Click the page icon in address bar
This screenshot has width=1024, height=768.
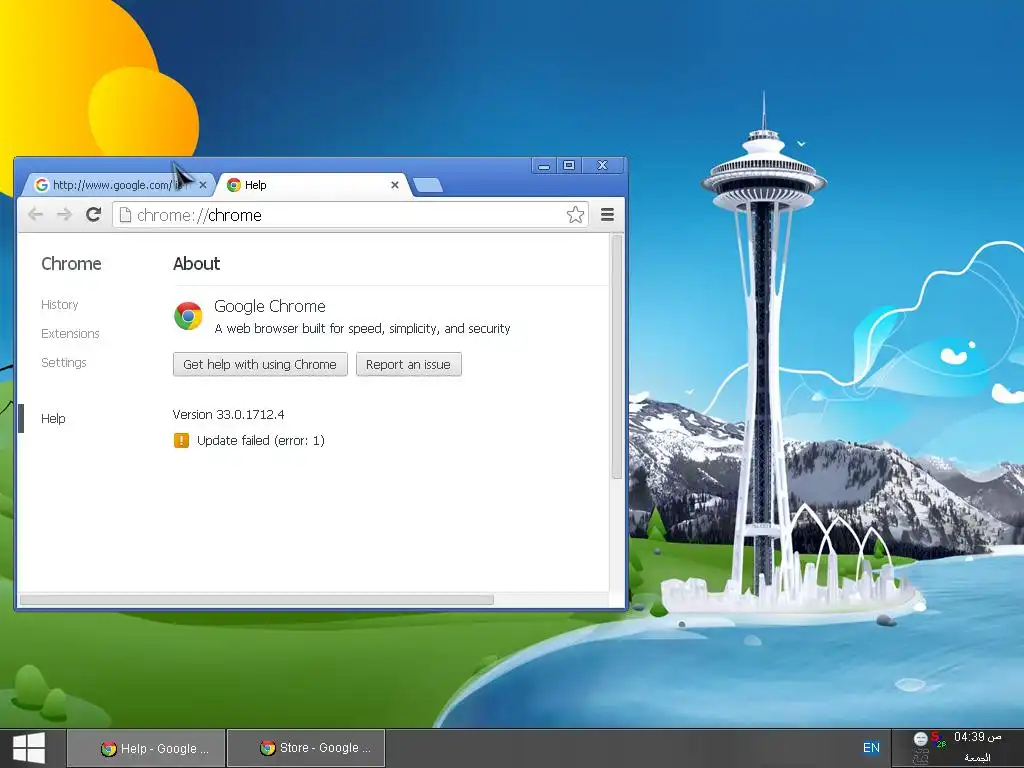(125, 215)
